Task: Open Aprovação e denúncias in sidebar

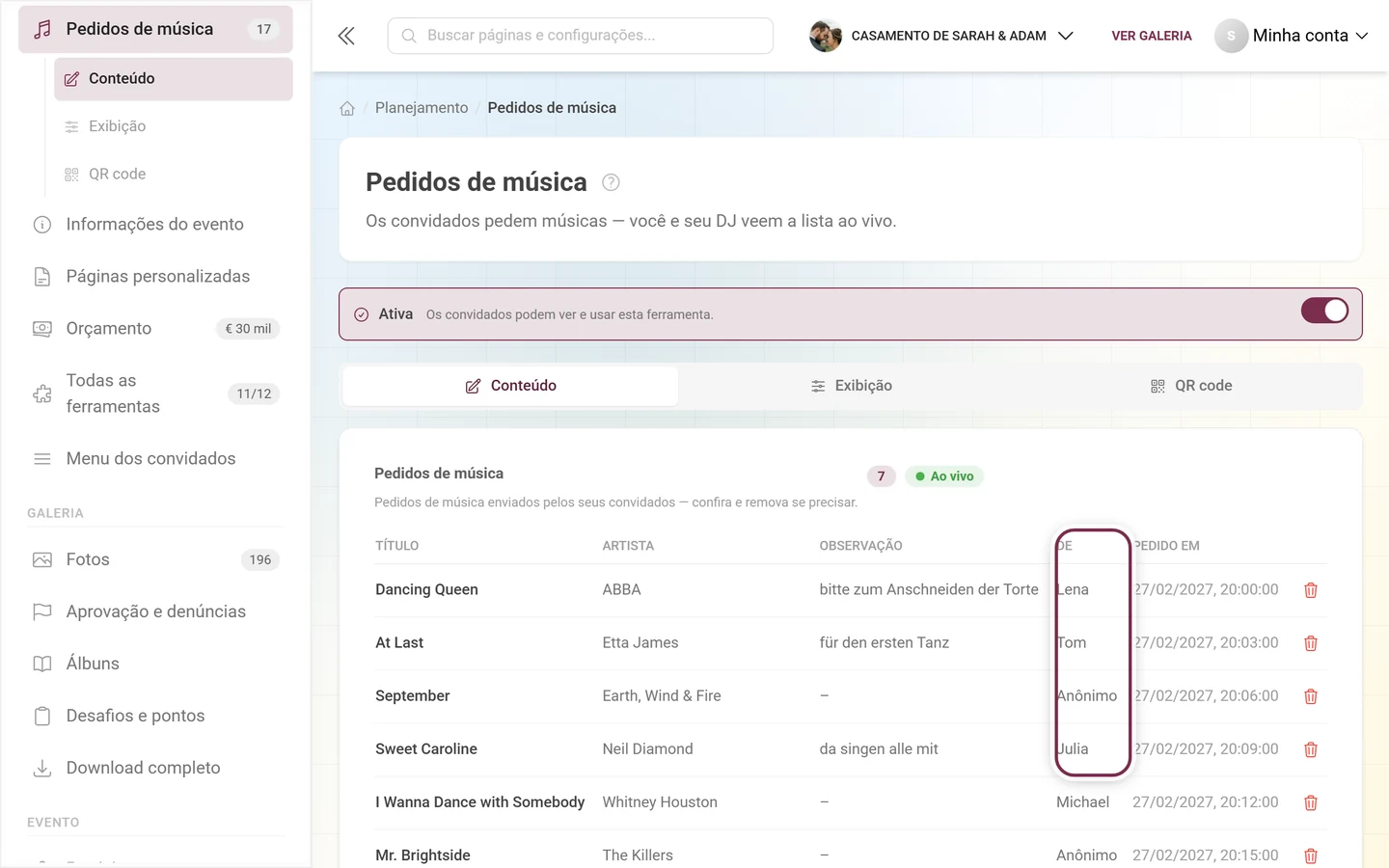Action: tap(155, 612)
